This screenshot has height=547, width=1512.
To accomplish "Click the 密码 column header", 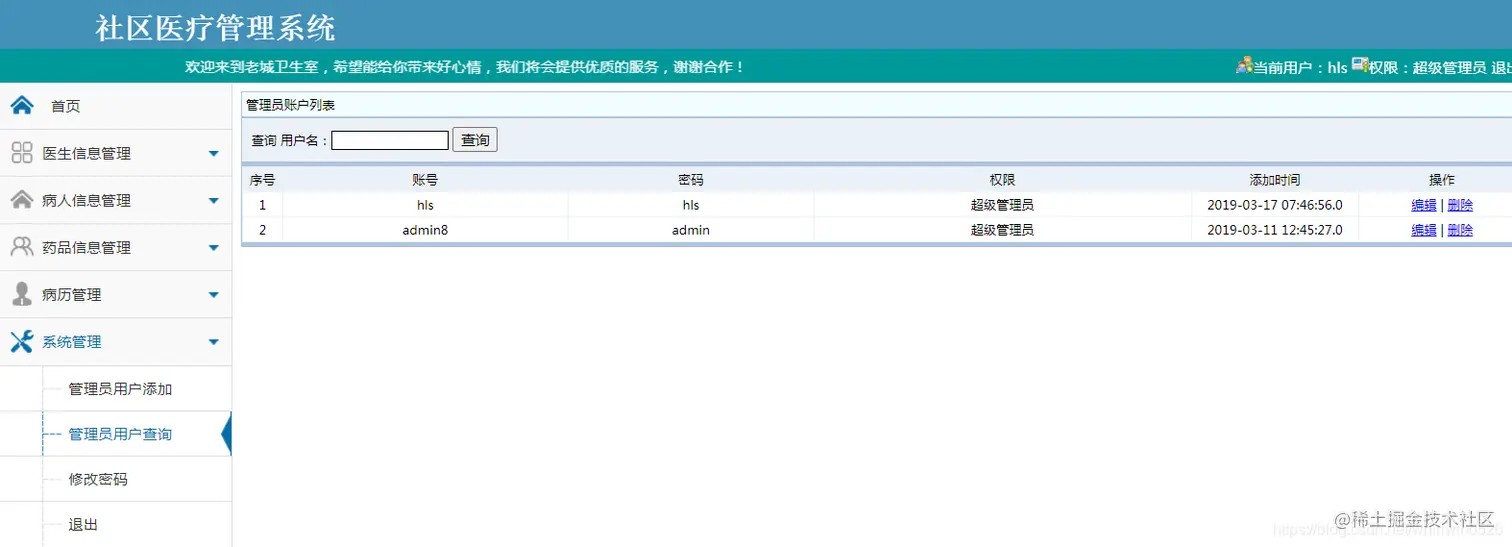I will coord(691,180).
